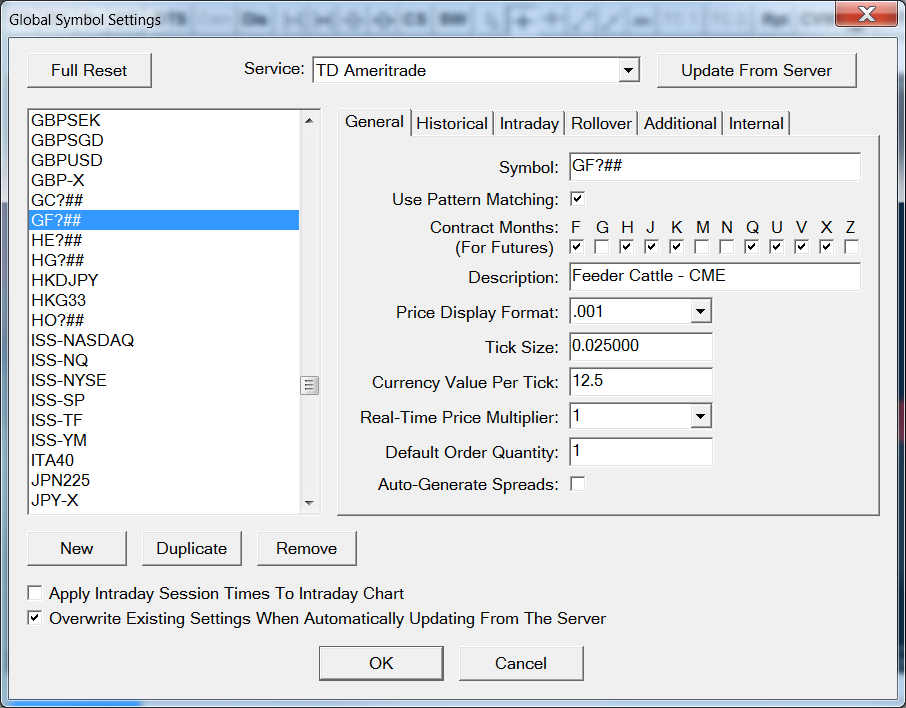Open the Price Display Format dropdown
This screenshot has width=906, height=708.
coord(700,312)
